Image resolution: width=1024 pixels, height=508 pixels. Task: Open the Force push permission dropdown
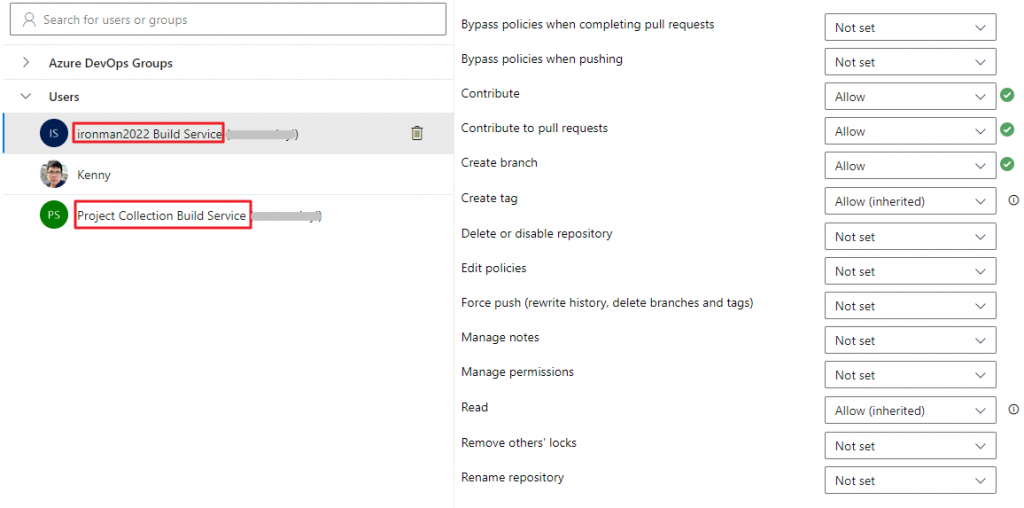(909, 306)
